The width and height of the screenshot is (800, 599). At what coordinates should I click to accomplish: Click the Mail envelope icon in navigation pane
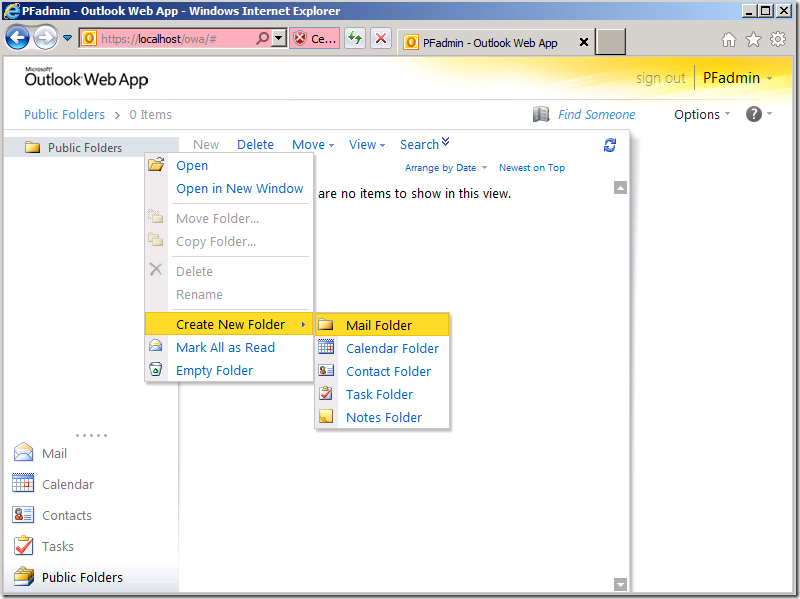(23, 453)
